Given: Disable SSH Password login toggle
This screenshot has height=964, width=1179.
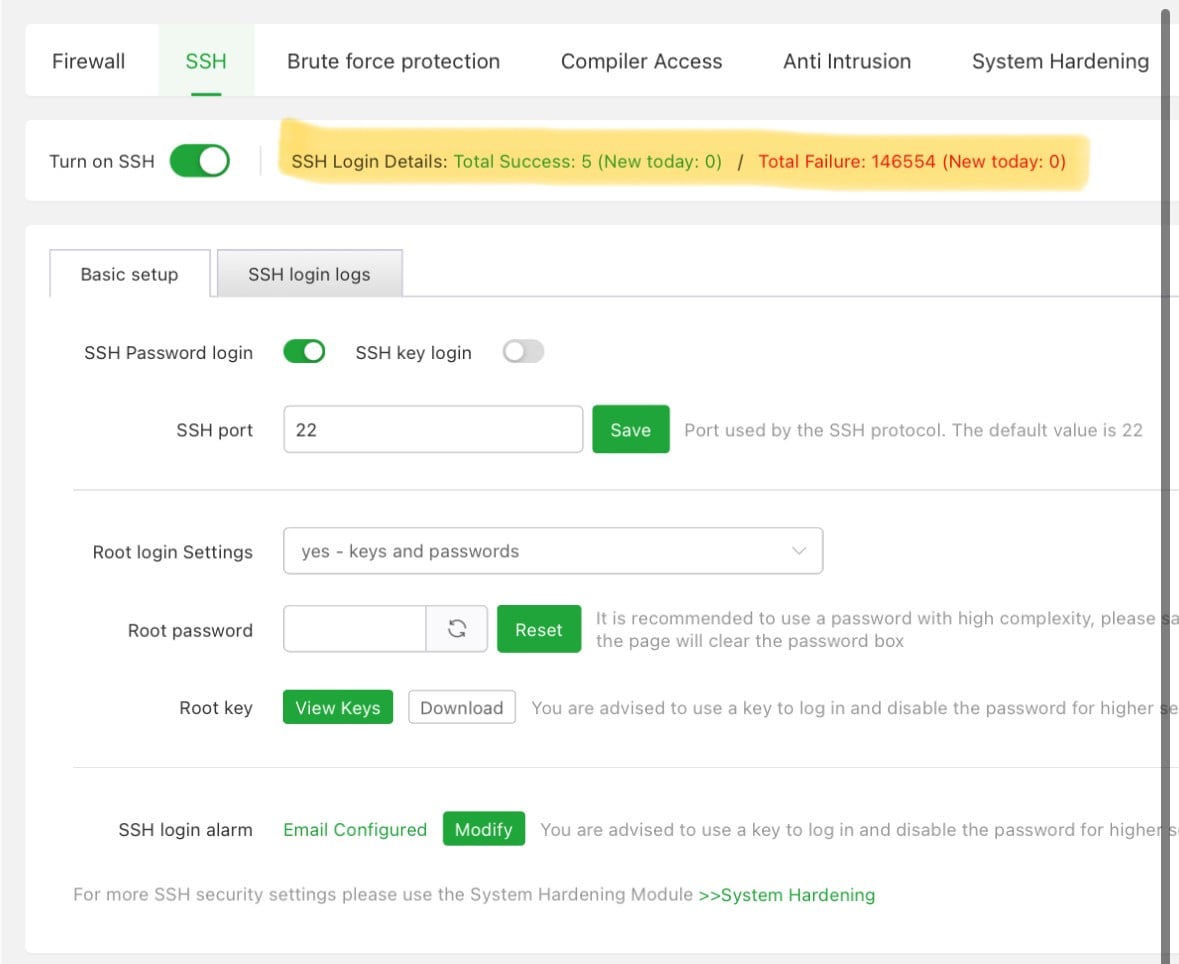Looking at the screenshot, I should [305, 352].
